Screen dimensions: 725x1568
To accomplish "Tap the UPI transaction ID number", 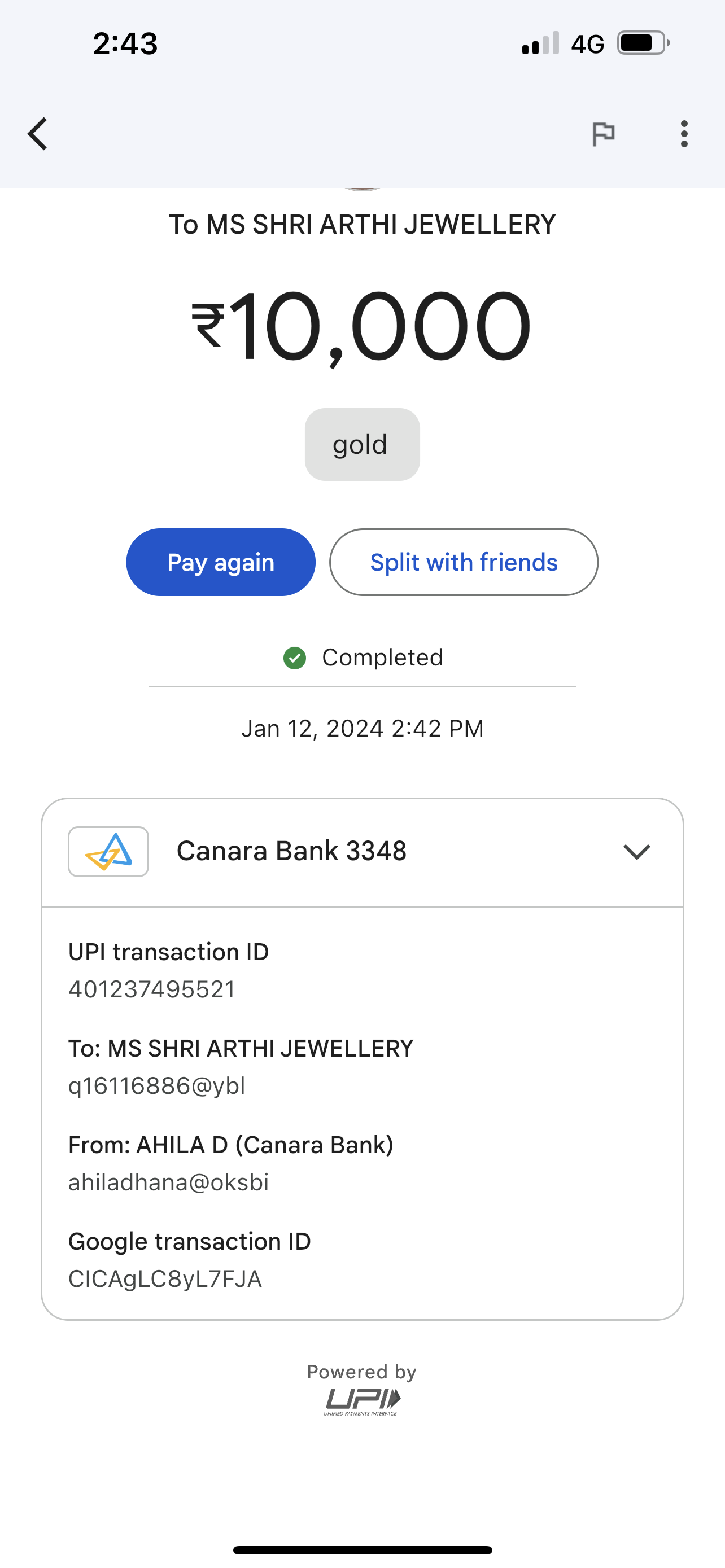I will pyautogui.click(x=151, y=990).
